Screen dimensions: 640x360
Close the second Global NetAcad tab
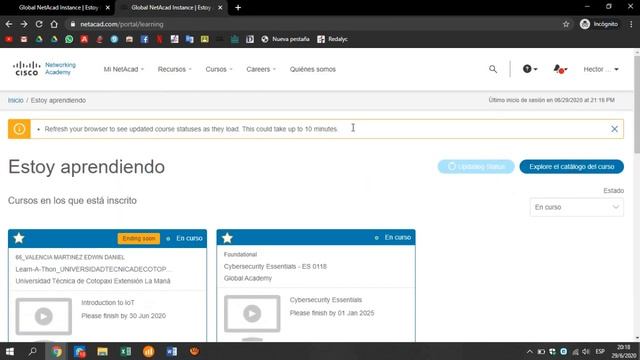pos(220,8)
